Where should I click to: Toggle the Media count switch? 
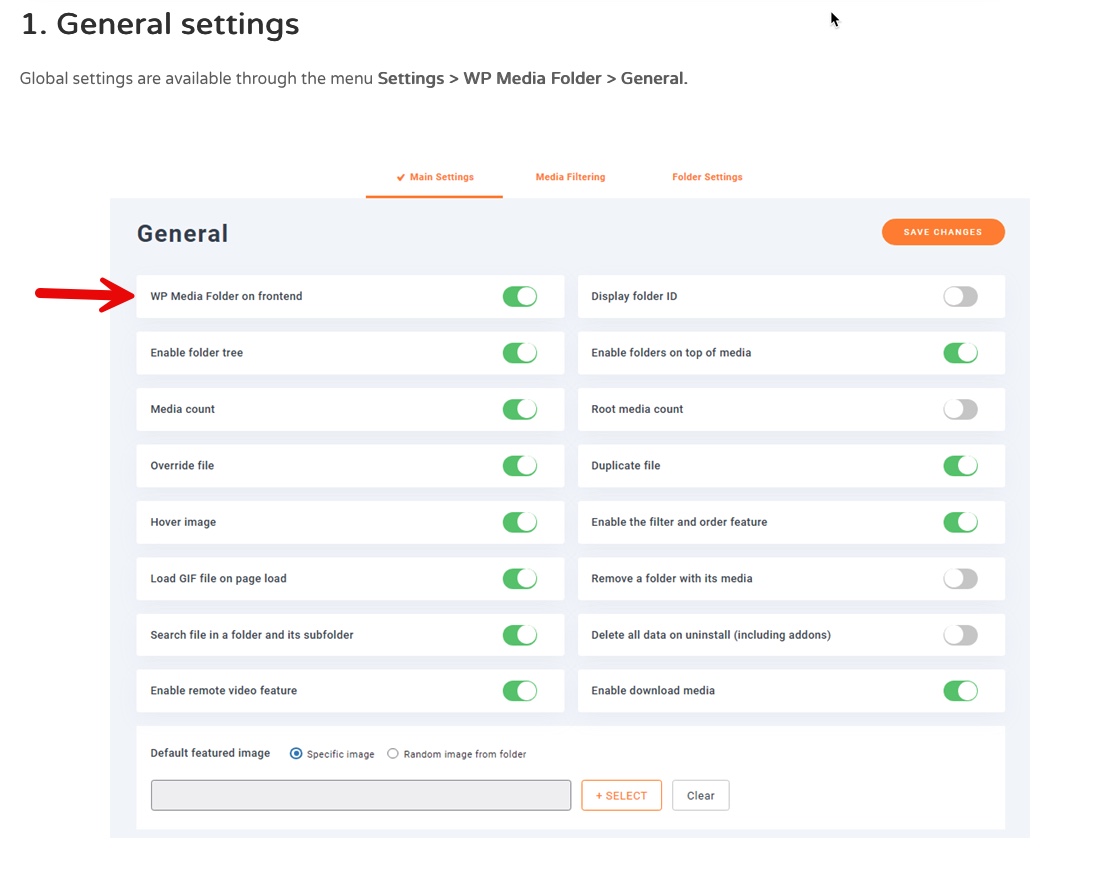(520, 409)
